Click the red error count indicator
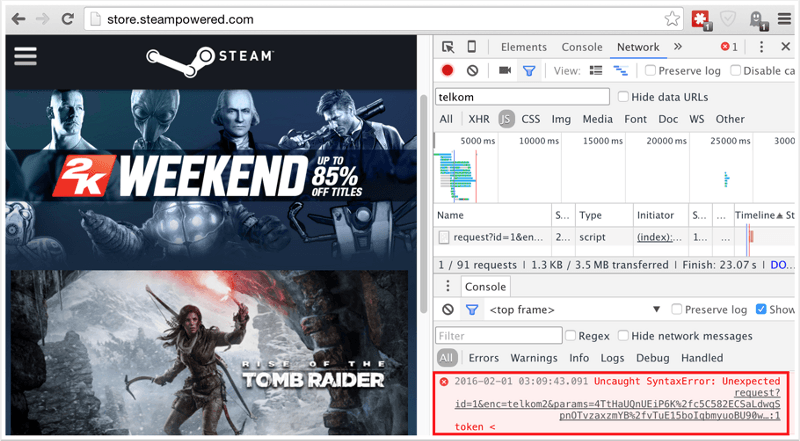 coord(729,47)
